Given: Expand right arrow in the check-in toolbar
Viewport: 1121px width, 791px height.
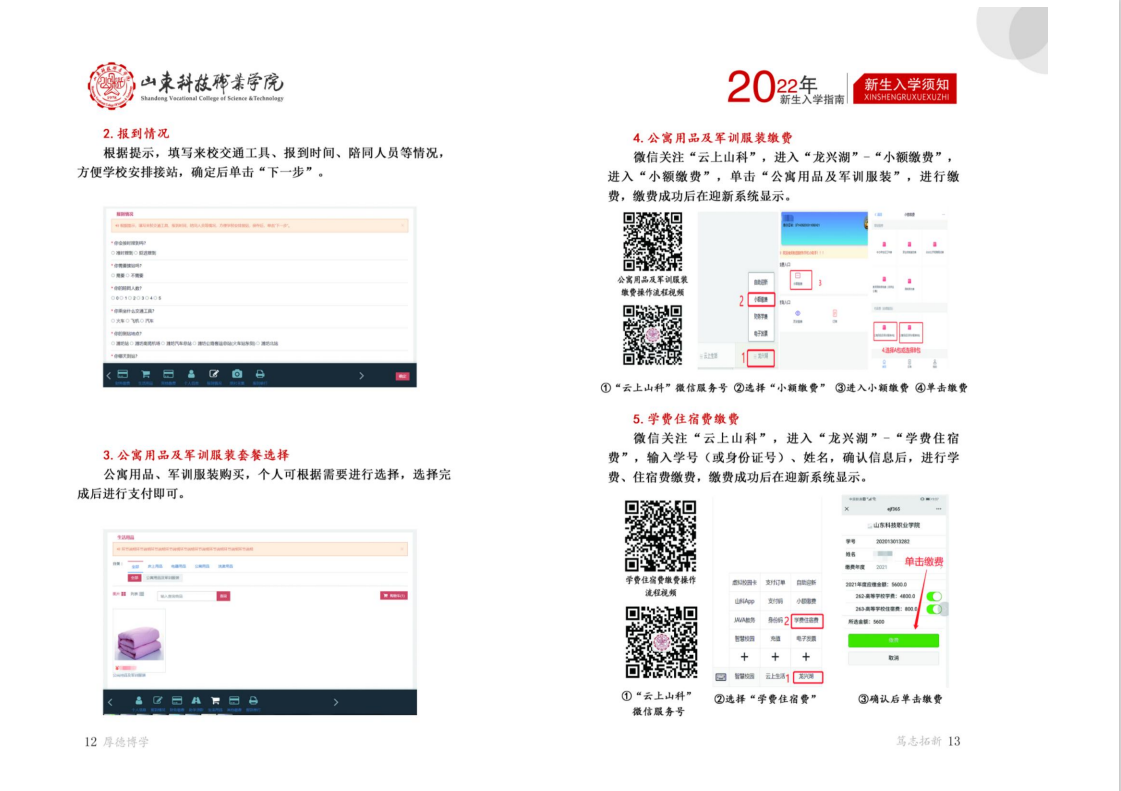Looking at the screenshot, I should [362, 375].
